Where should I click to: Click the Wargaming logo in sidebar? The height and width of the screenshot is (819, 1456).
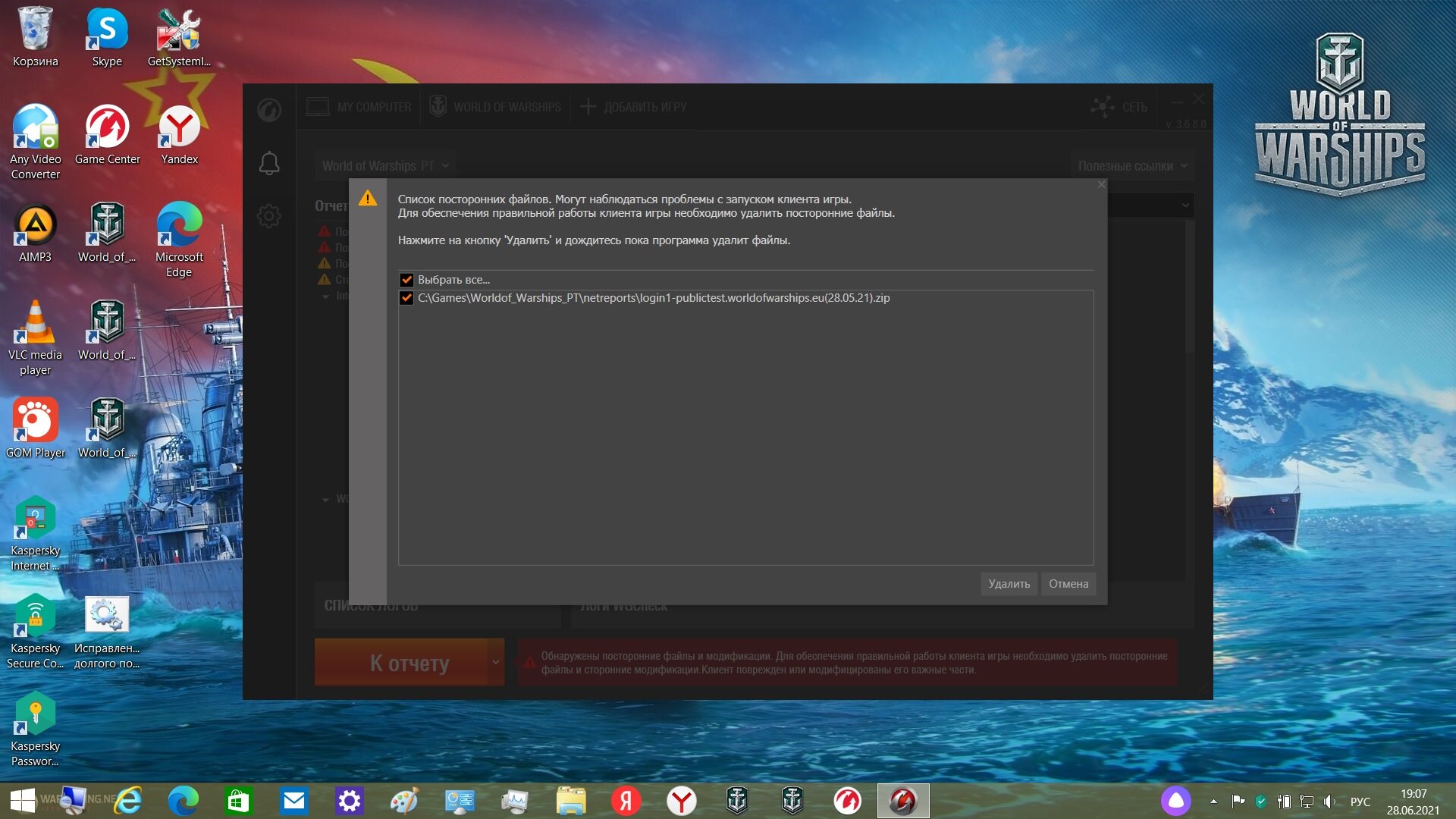pyautogui.click(x=269, y=110)
